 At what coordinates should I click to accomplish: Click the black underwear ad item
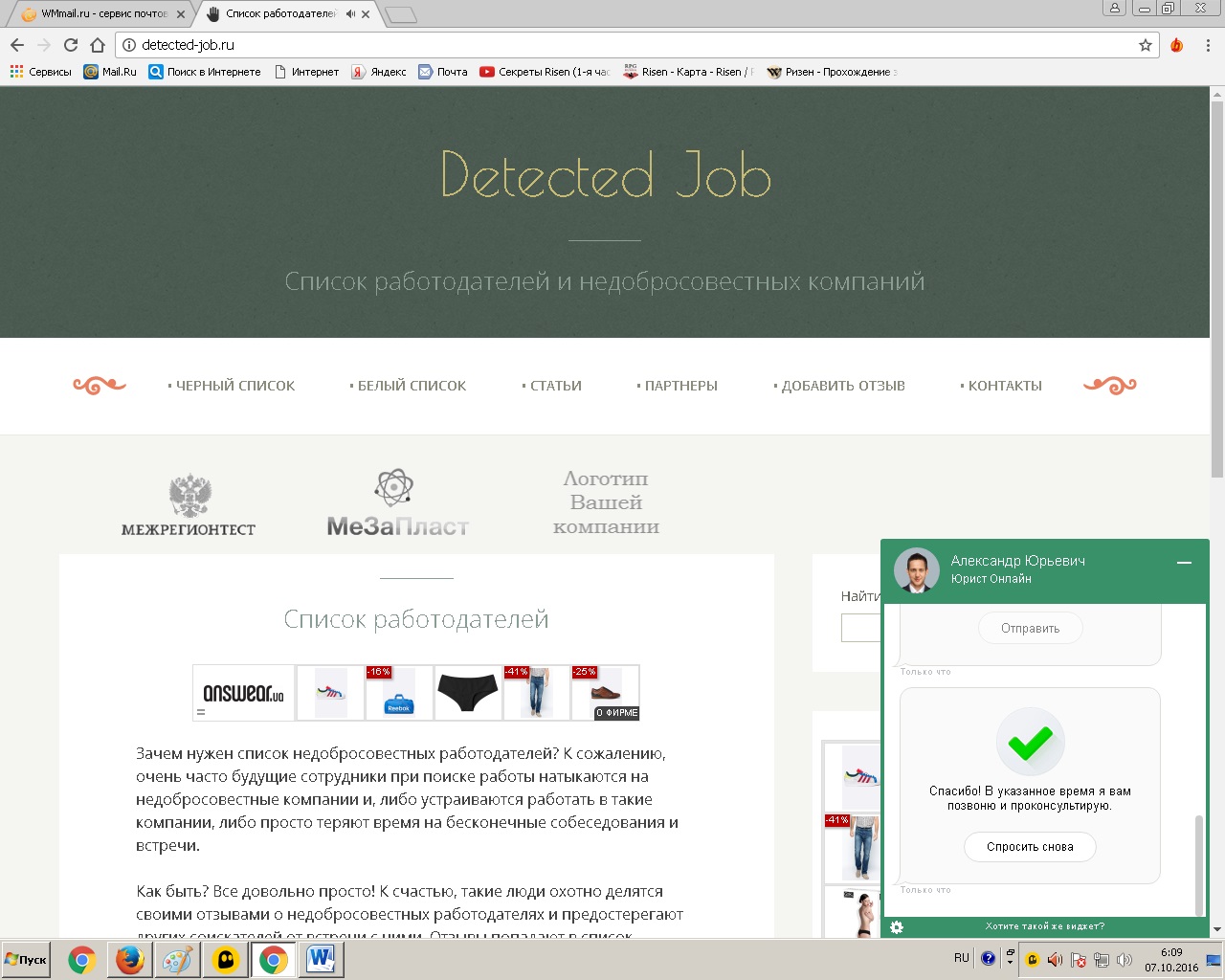pyautogui.click(x=468, y=693)
